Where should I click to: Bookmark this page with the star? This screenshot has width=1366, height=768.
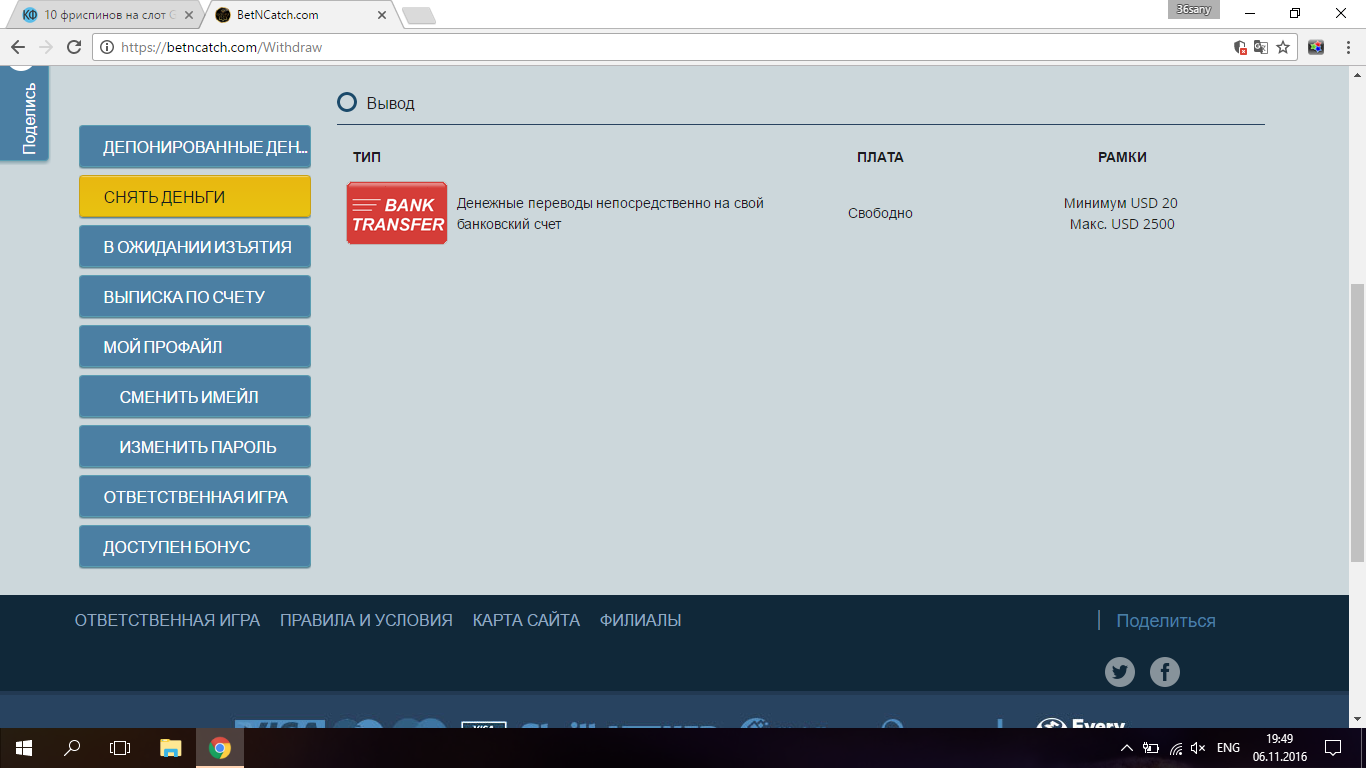[1283, 47]
